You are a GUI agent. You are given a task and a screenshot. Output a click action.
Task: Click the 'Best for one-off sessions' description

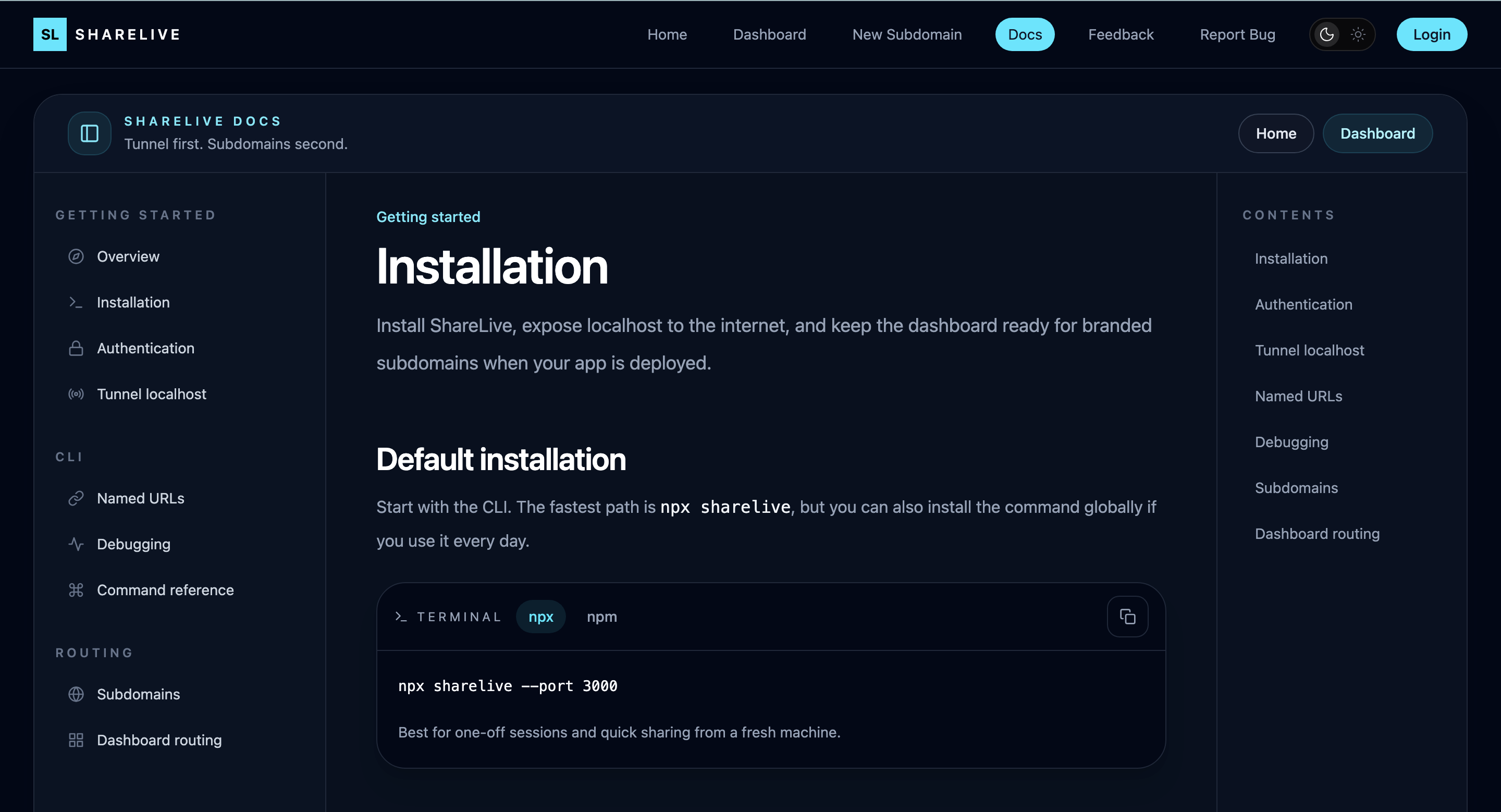point(619,732)
